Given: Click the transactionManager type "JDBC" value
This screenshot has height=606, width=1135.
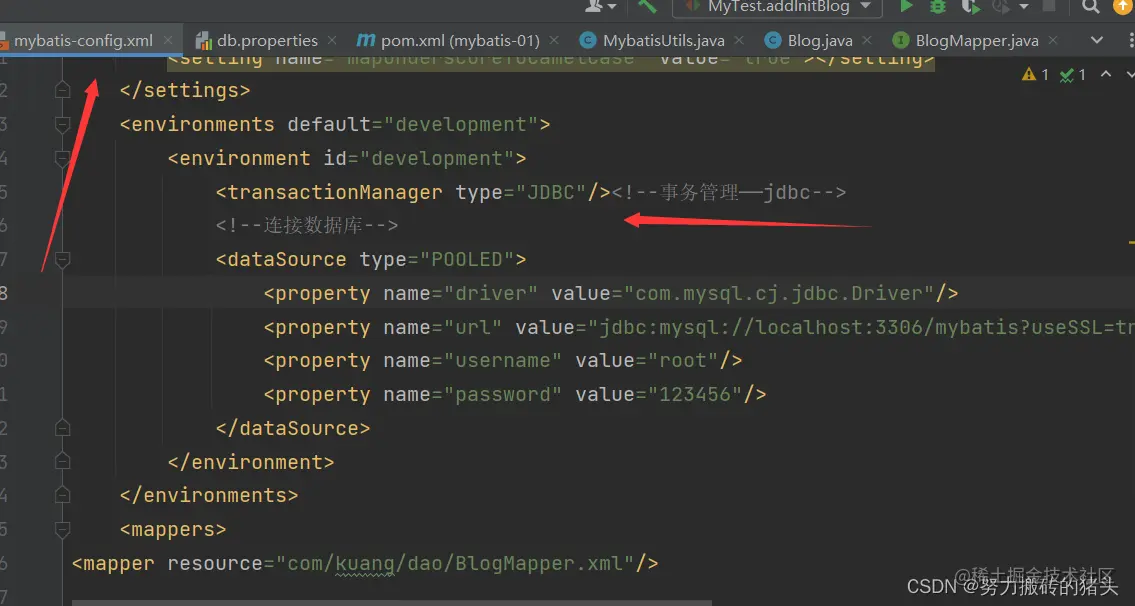Looking at the screenshot, I should (551, 193).
